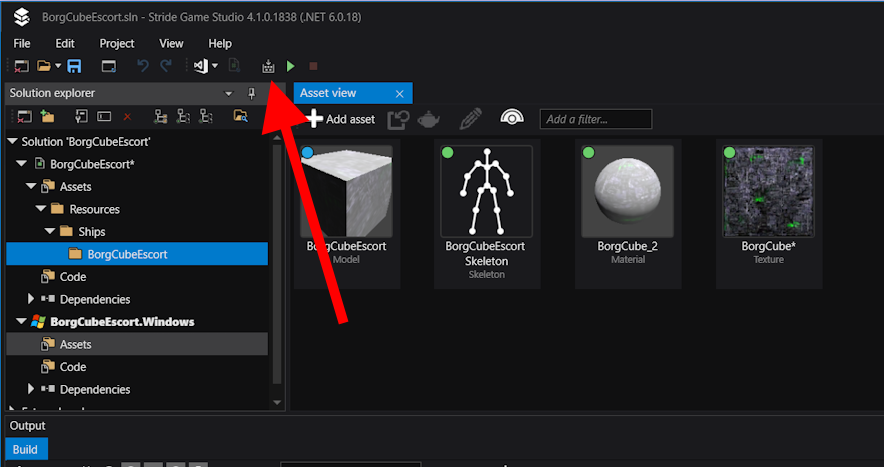Click the first of the three hierarchy tree icons
Screen dimensions: 884x467
click(x=161, y=117)
